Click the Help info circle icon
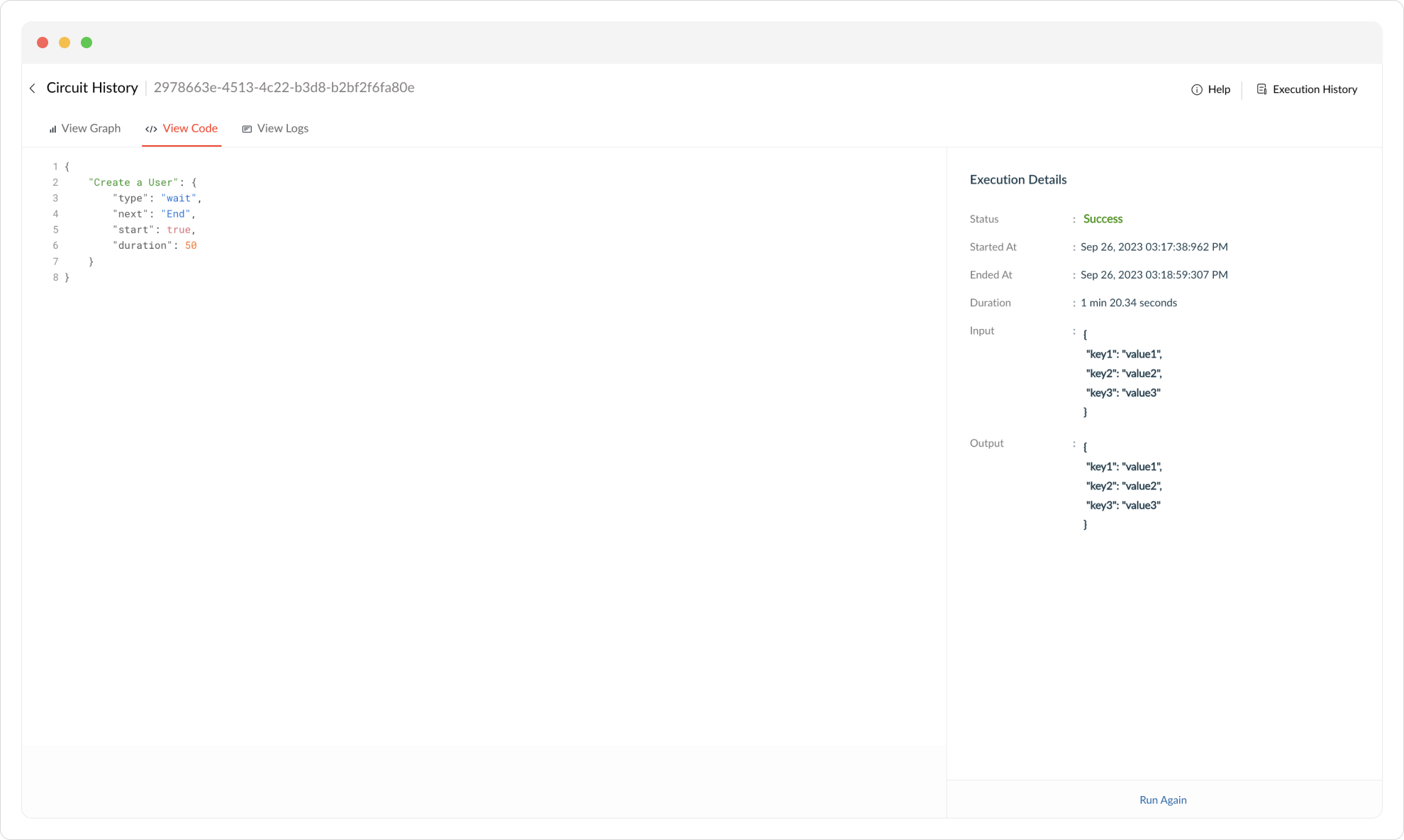 (1197, 89)
